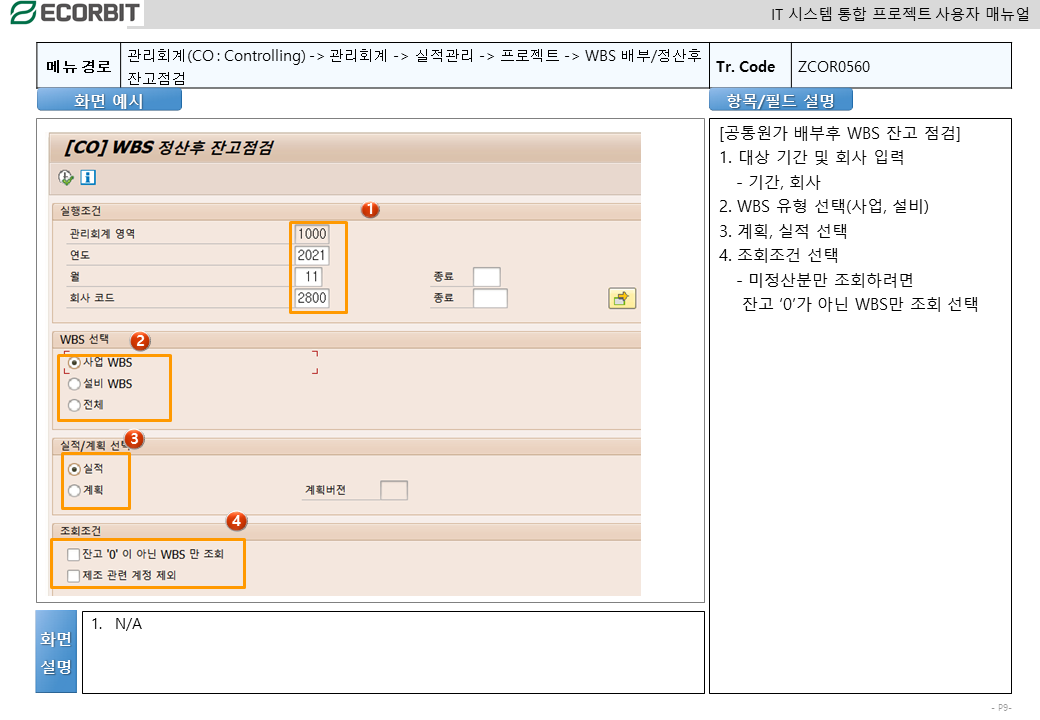Focus the 월 종료 input field
This screenshot has width=1040, height=720.
486,277
